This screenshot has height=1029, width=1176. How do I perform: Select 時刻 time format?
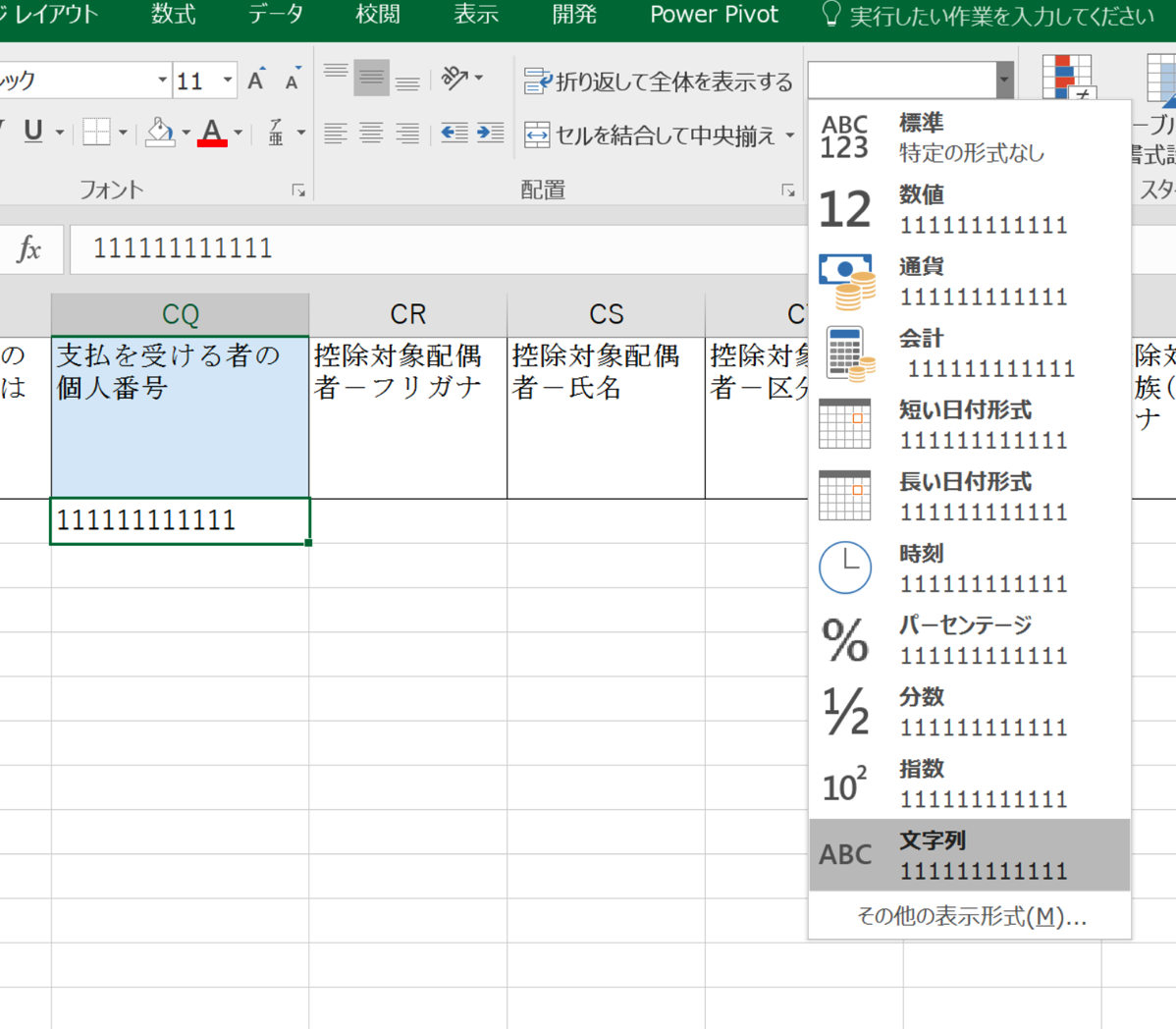(970, 569)
